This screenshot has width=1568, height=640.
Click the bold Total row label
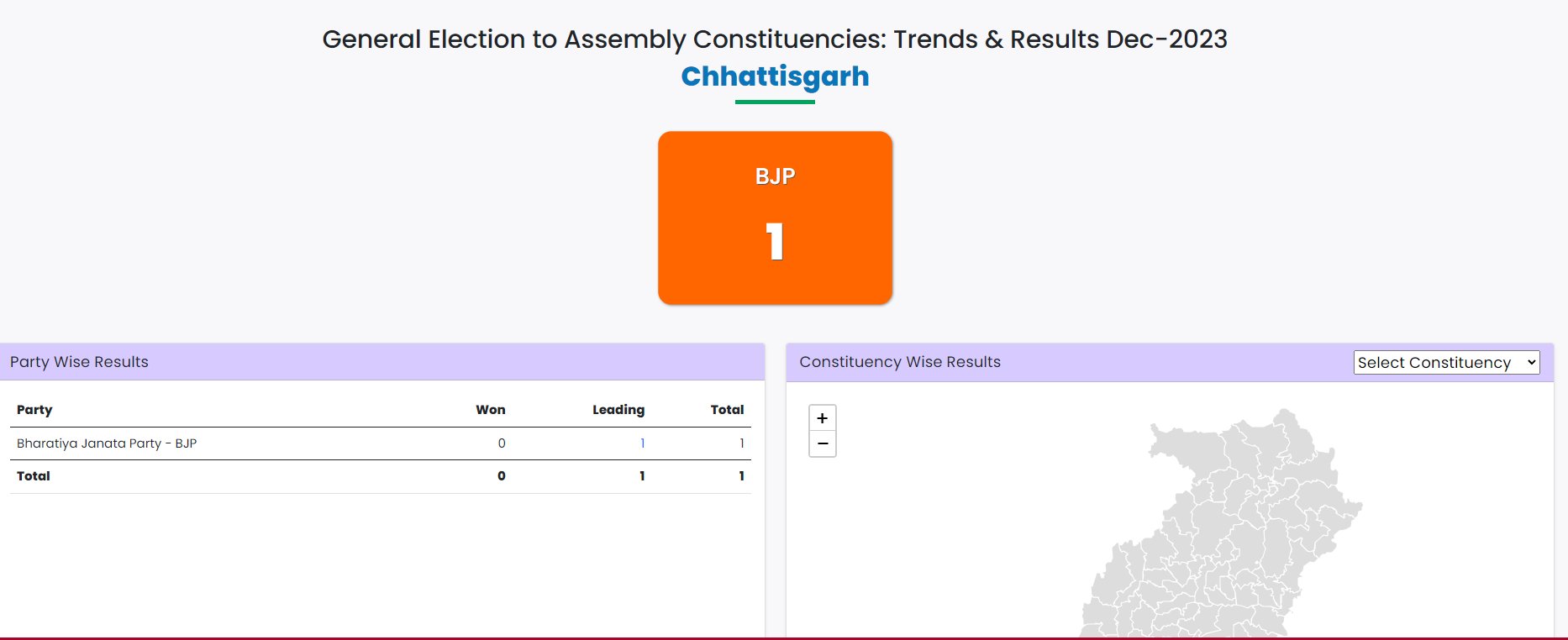34,476
